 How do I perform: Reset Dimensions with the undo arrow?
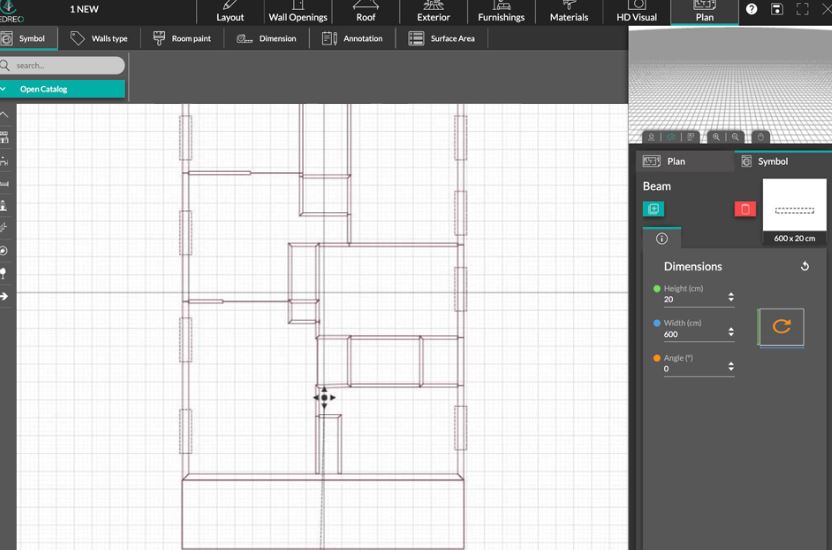pos(804,266)
